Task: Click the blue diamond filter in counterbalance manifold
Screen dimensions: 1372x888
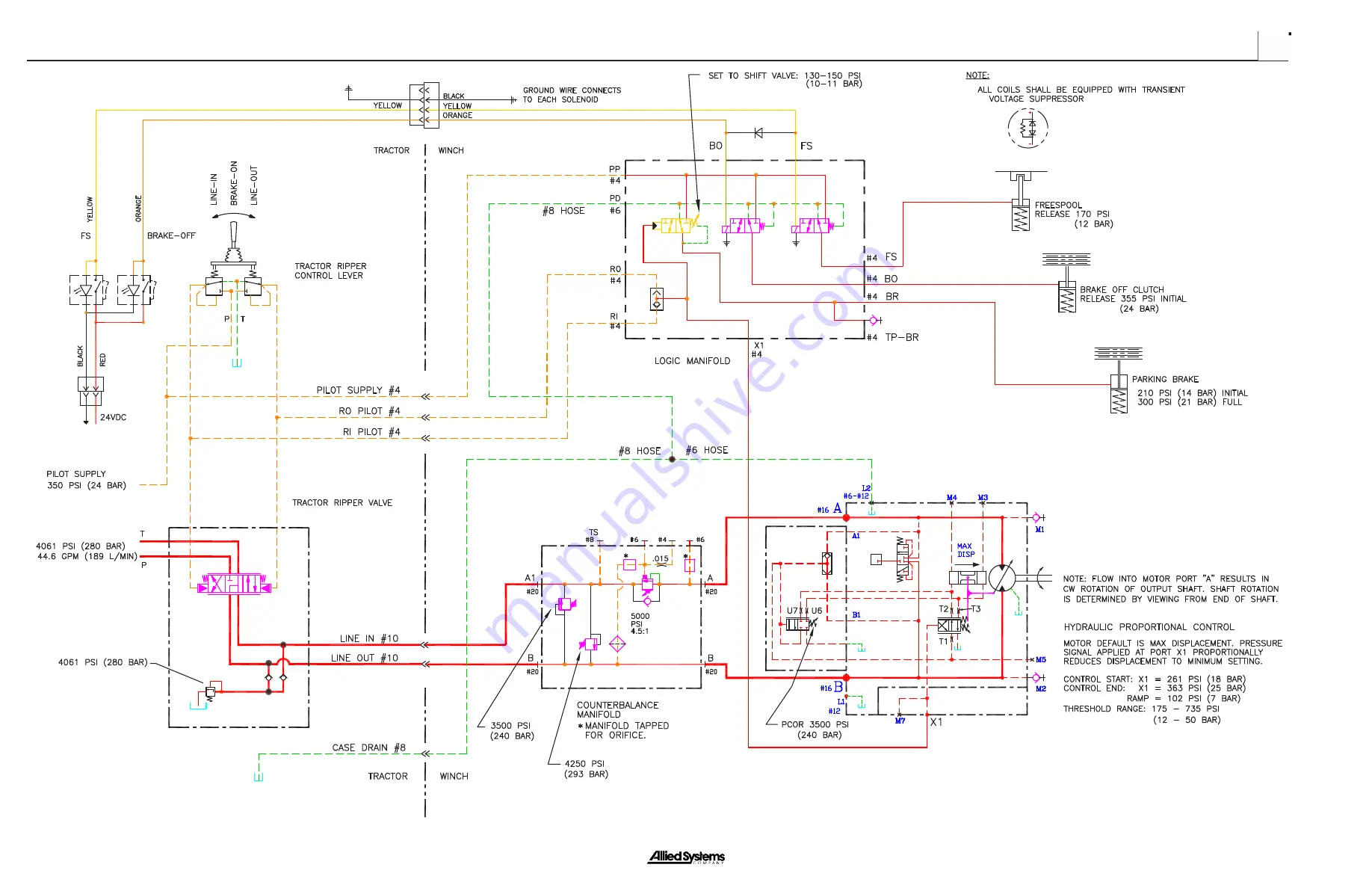Action: (x=617, y=644)
